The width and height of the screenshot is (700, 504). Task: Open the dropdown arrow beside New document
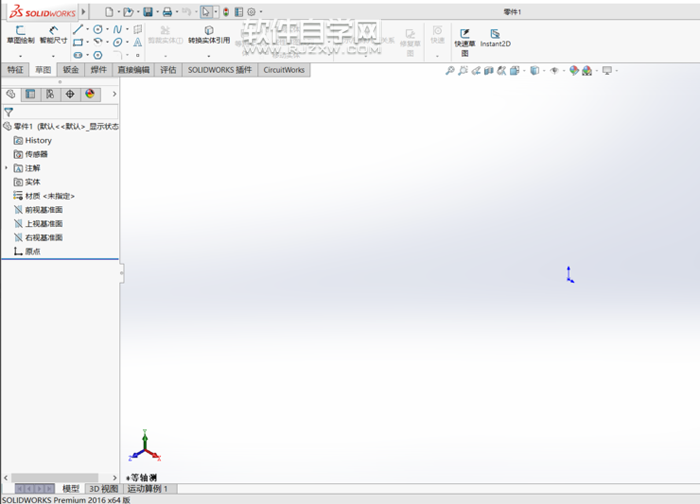pyautogui.click(x=118, y=12)
